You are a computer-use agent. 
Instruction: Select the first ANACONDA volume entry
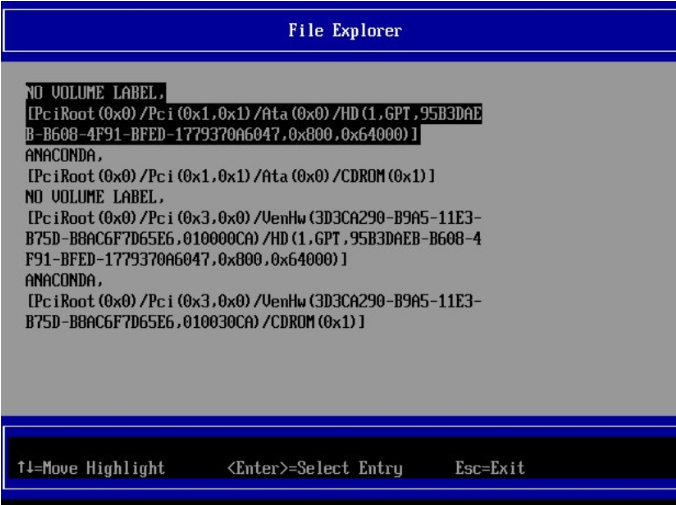tap(63, 155)
